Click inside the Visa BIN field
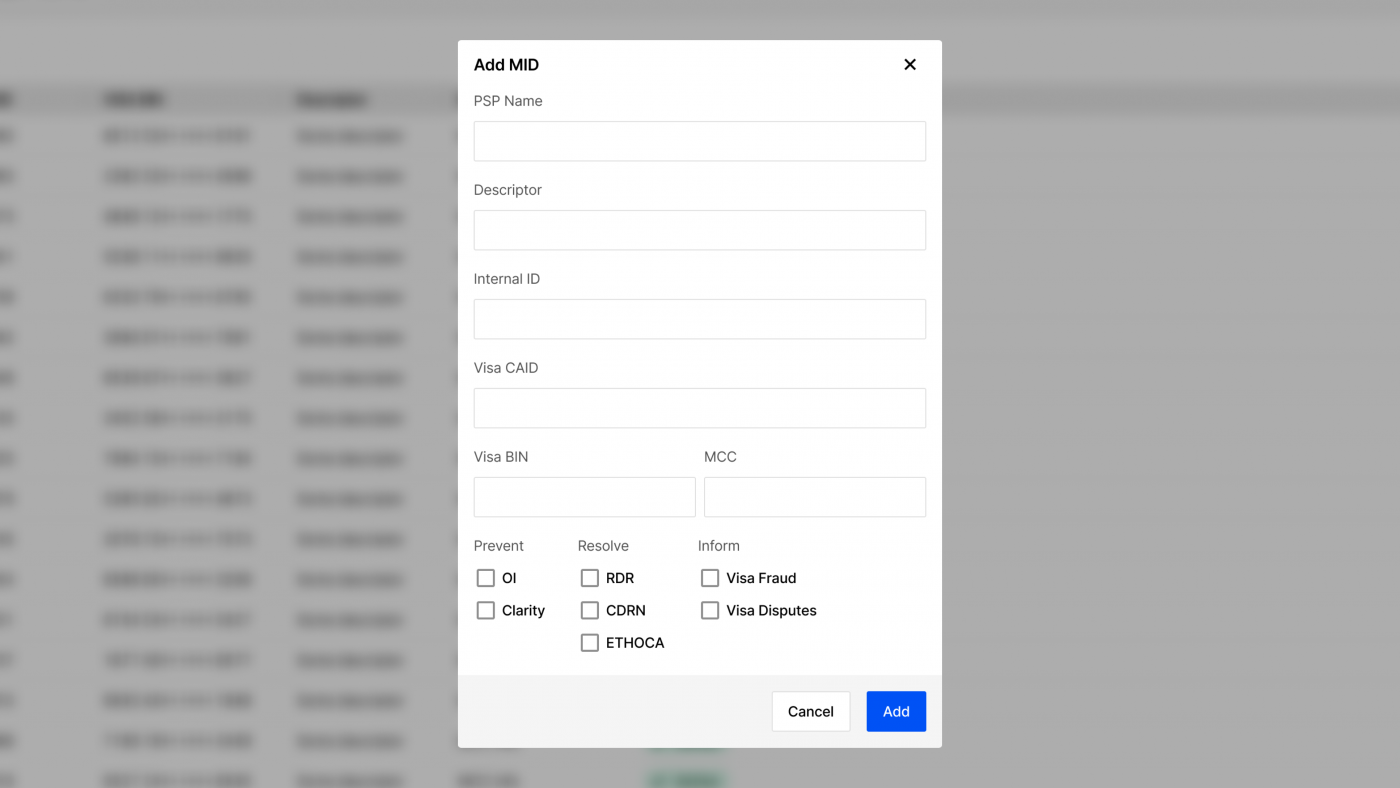 [x=584, y=497]
